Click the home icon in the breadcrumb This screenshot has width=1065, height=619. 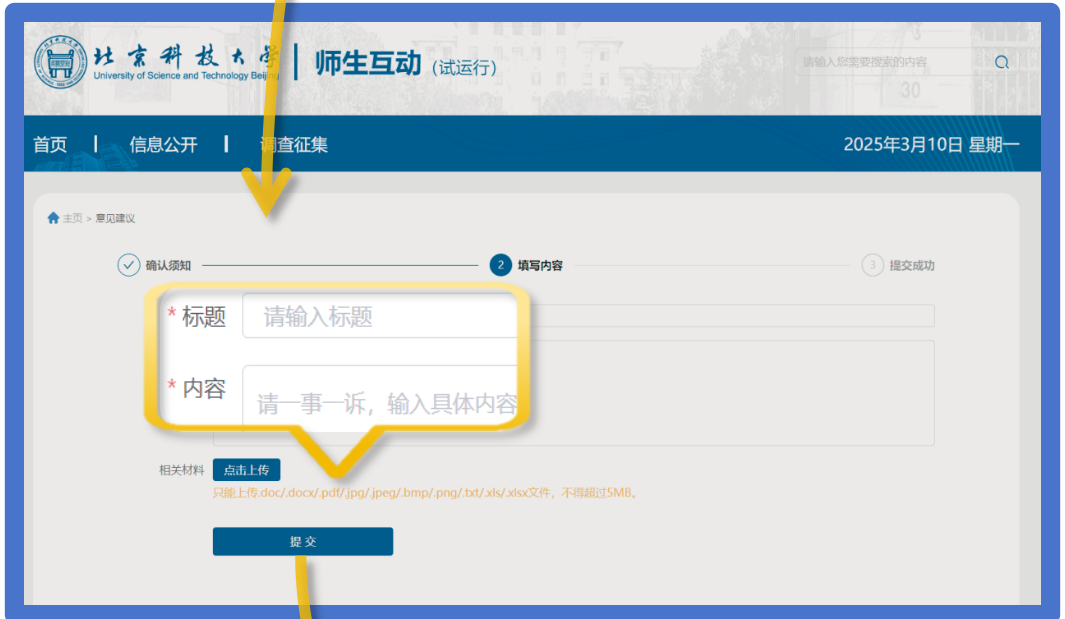click(x=51, y=217)
